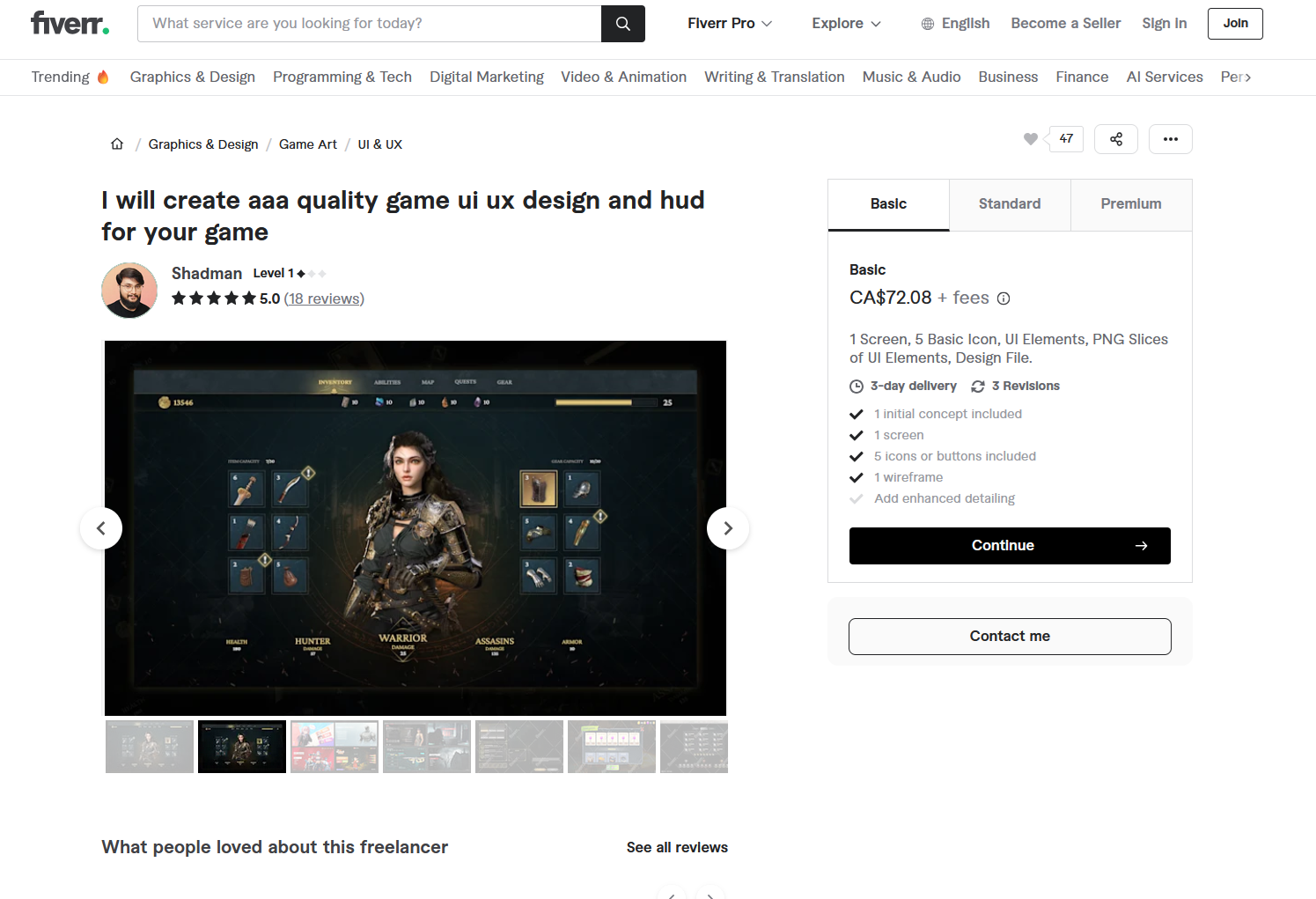This screenshot has width=1316, height=899.
Task: Select the Basic package tab
Action: pyautogui.click(x=888, y=204)
